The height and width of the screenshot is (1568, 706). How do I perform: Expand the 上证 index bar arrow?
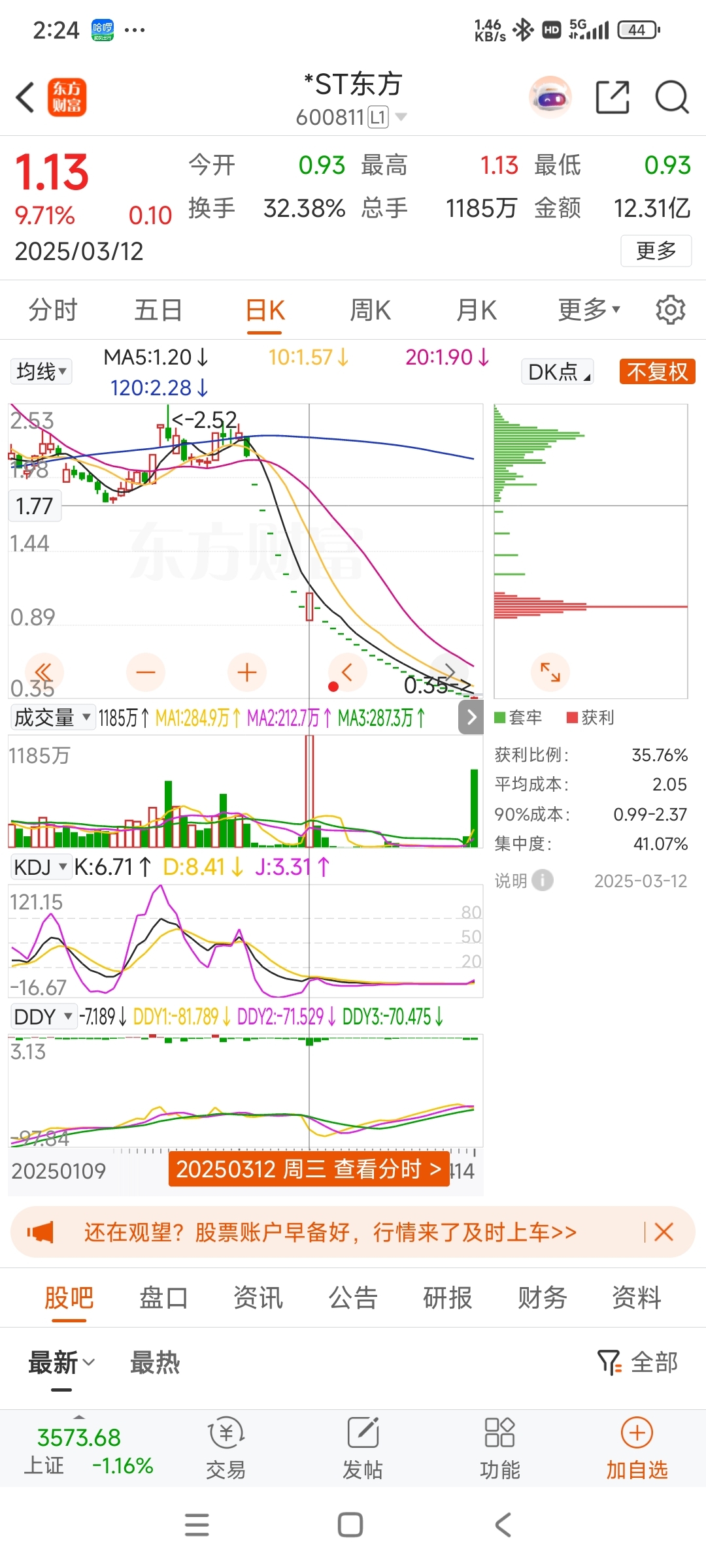point(79,1416)
